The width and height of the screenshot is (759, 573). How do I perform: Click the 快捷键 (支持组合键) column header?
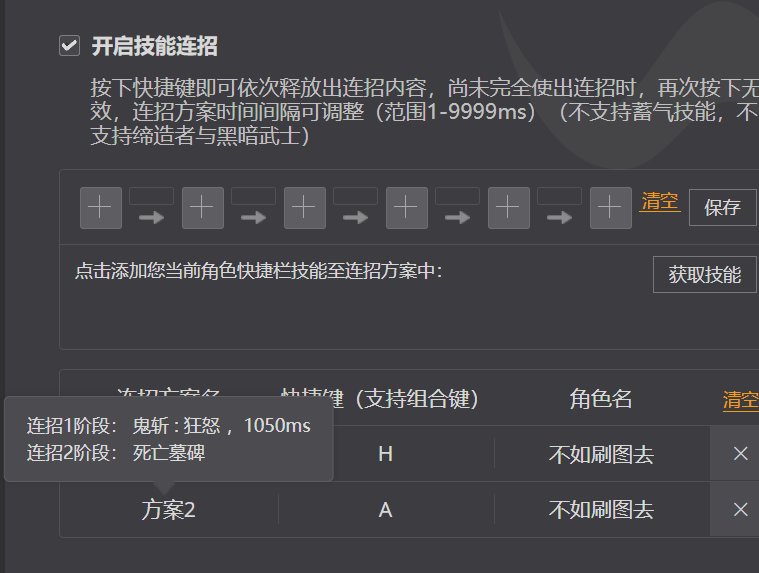[x=380, y=399]
